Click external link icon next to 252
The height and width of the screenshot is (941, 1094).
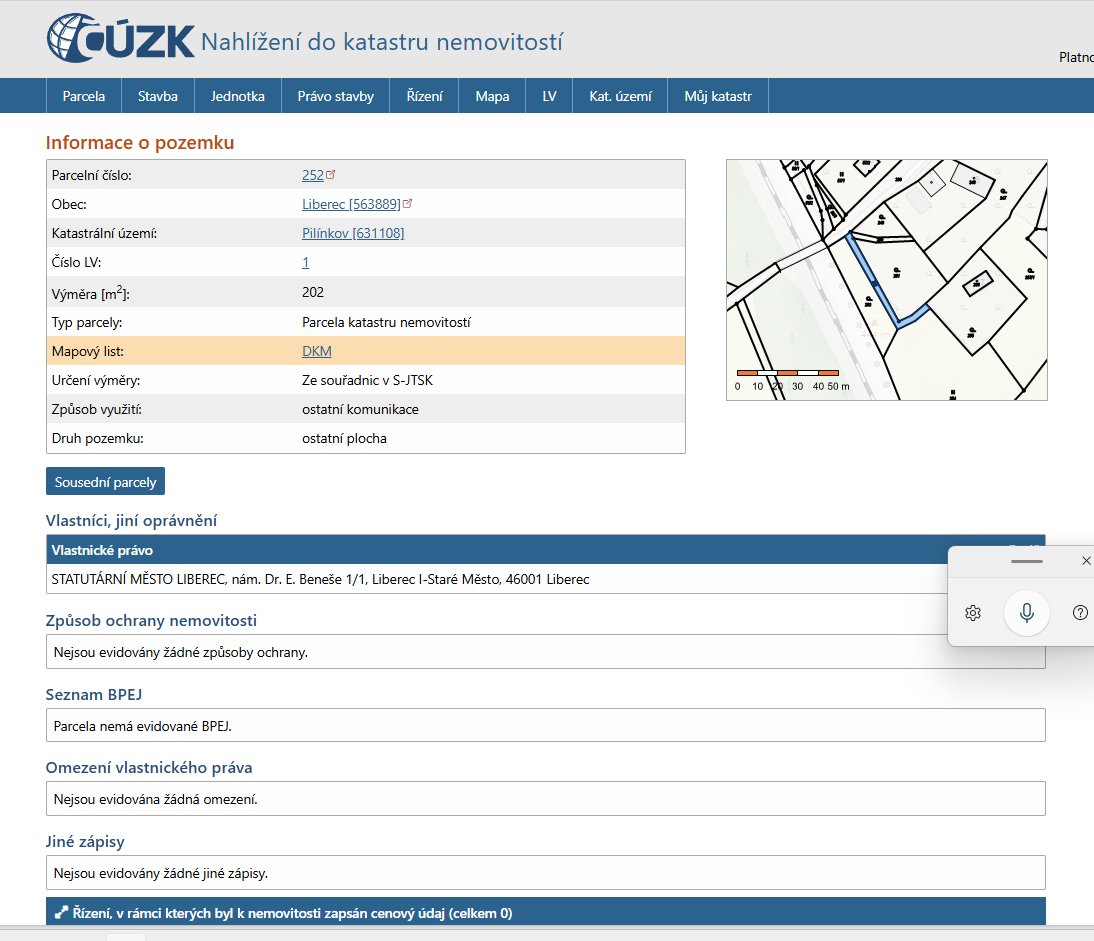point(331,175)
